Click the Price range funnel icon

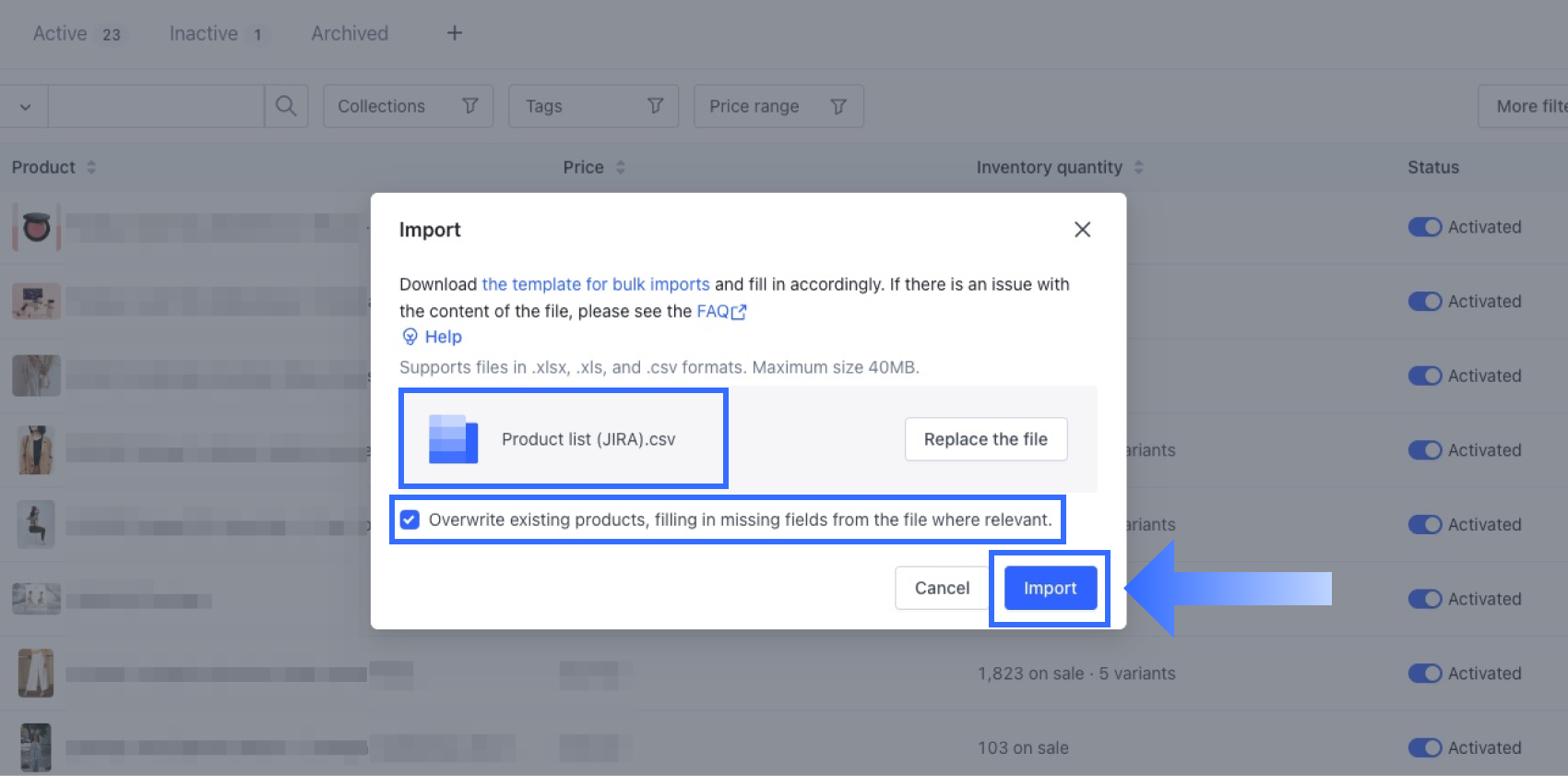click(x=837, y=106)
